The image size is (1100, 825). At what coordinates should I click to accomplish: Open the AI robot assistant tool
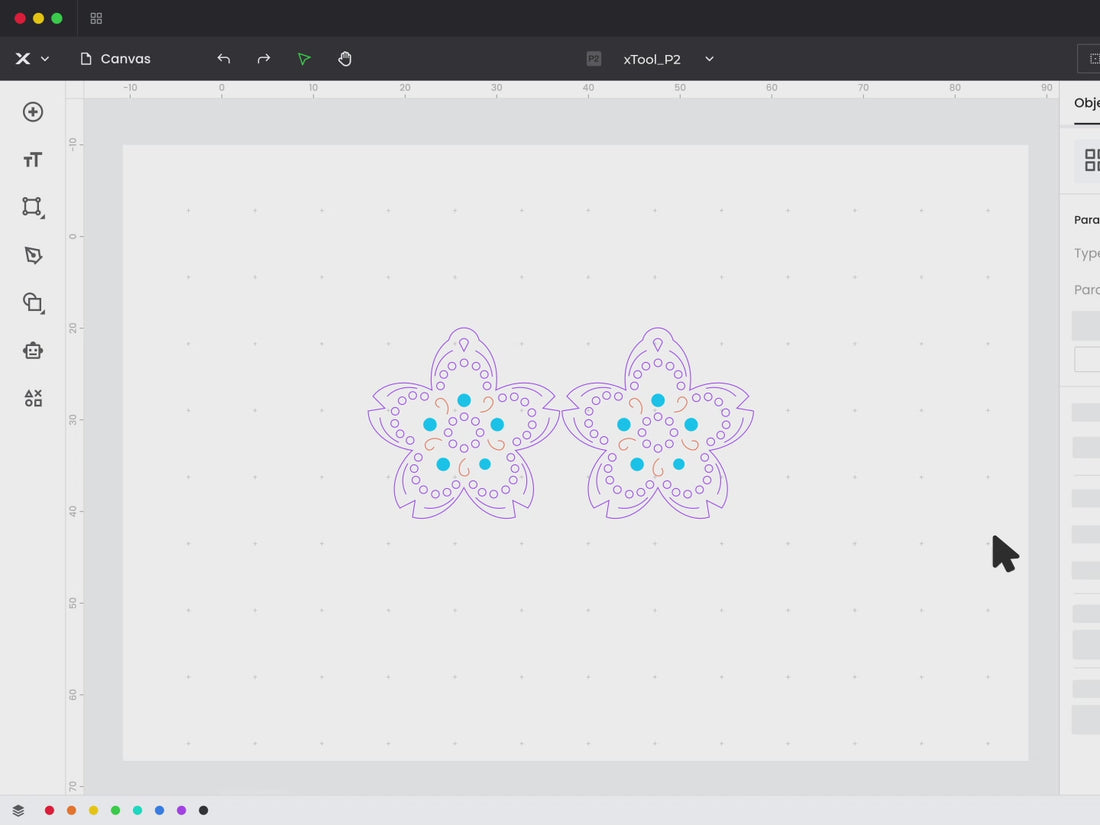[33, 351]
